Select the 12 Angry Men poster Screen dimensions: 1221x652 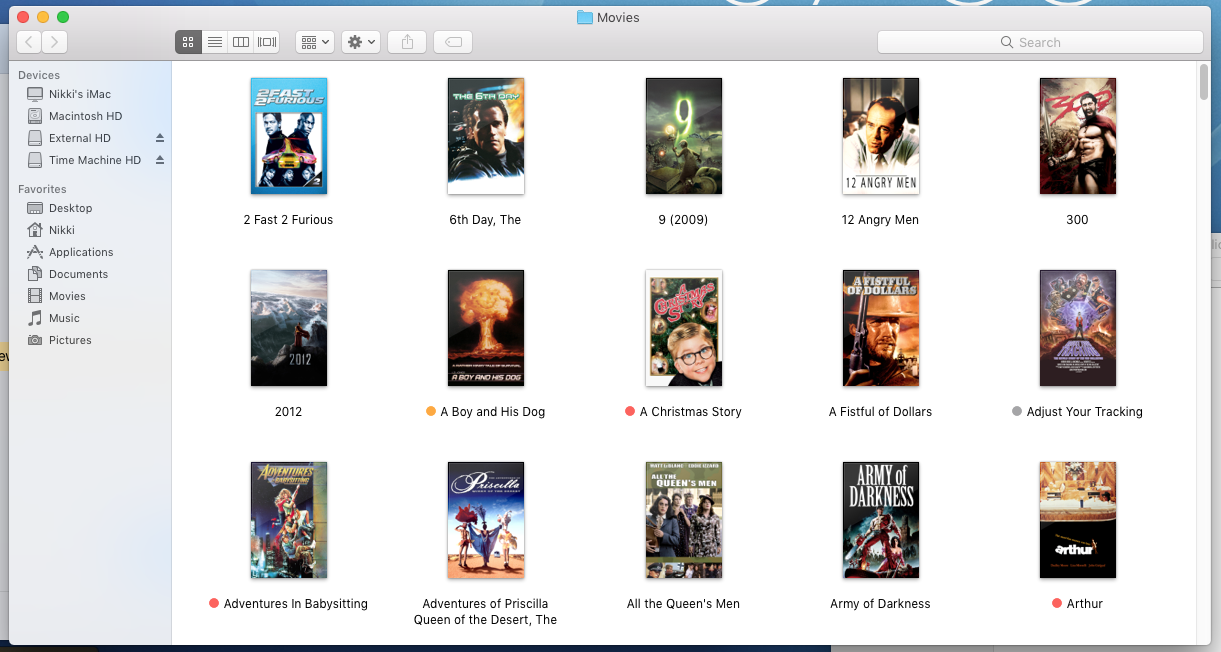click(880, 136)
